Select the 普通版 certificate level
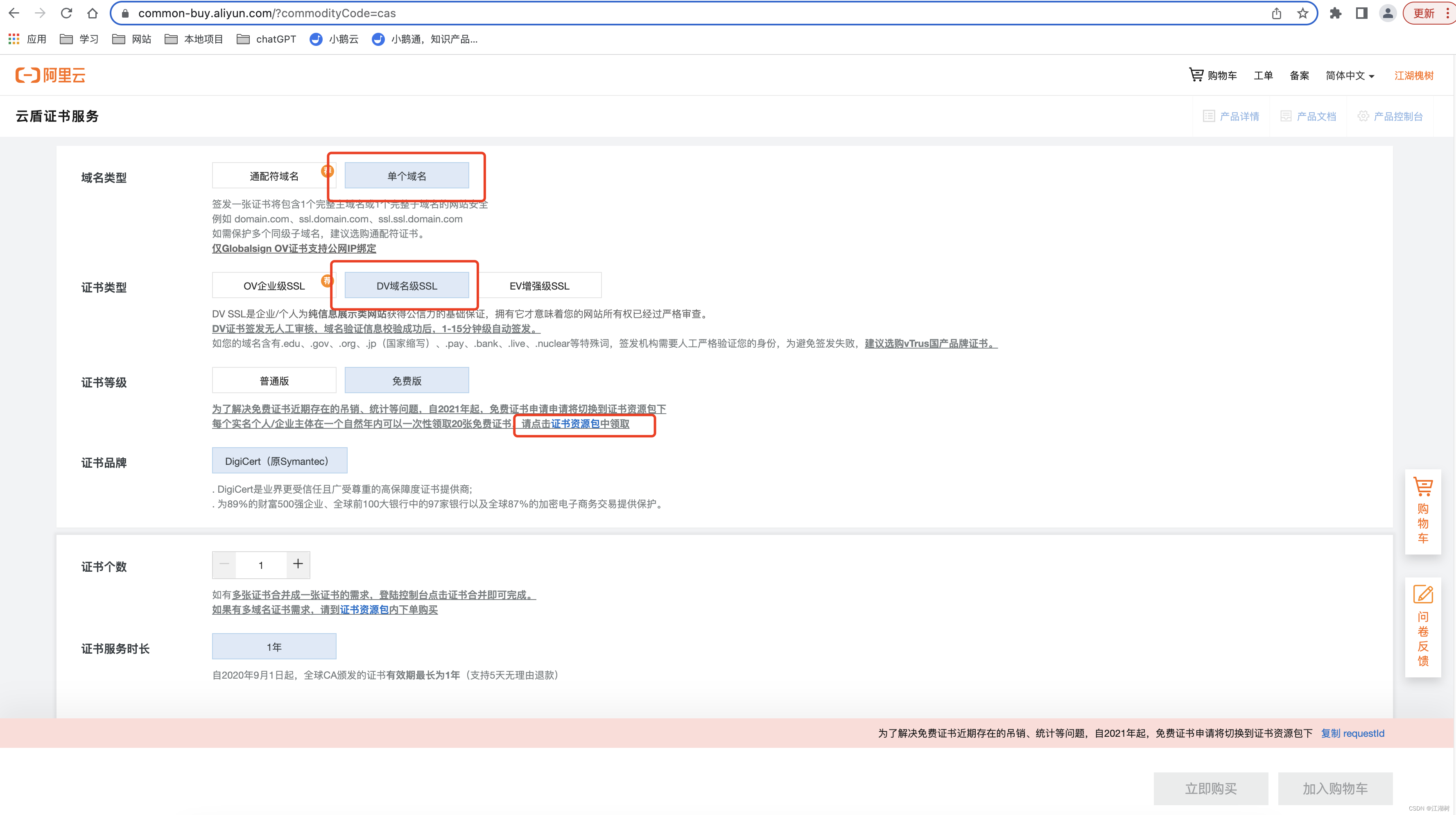Viewport: 1456px width, 815px height. point(274,380)
